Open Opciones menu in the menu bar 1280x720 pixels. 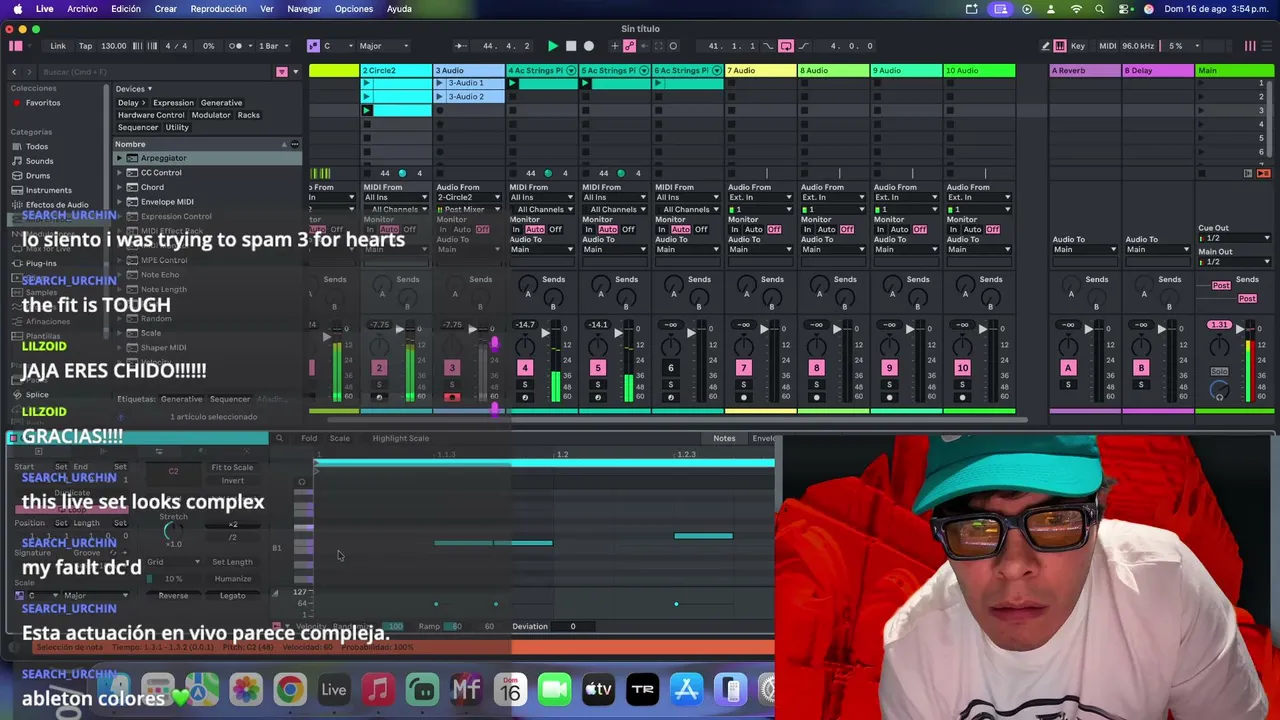point(354,9)
